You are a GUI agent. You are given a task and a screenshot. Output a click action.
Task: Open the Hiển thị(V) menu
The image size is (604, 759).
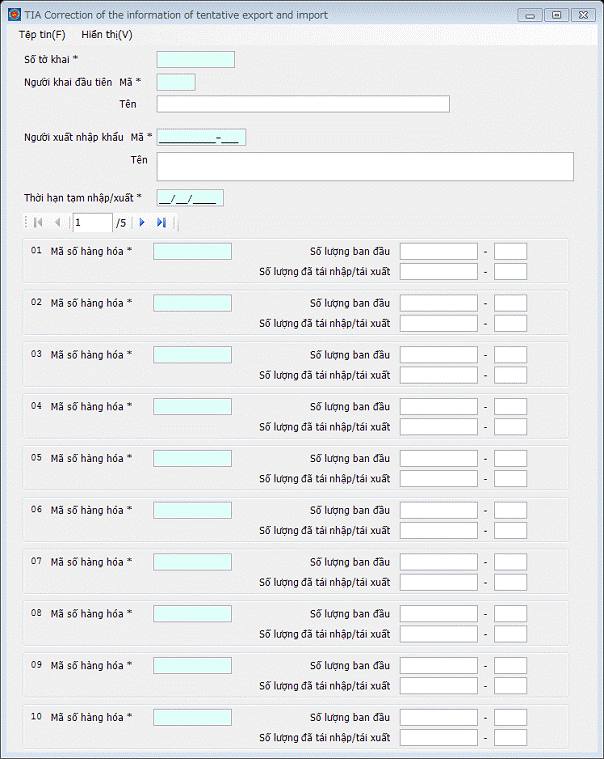(107, 35)
